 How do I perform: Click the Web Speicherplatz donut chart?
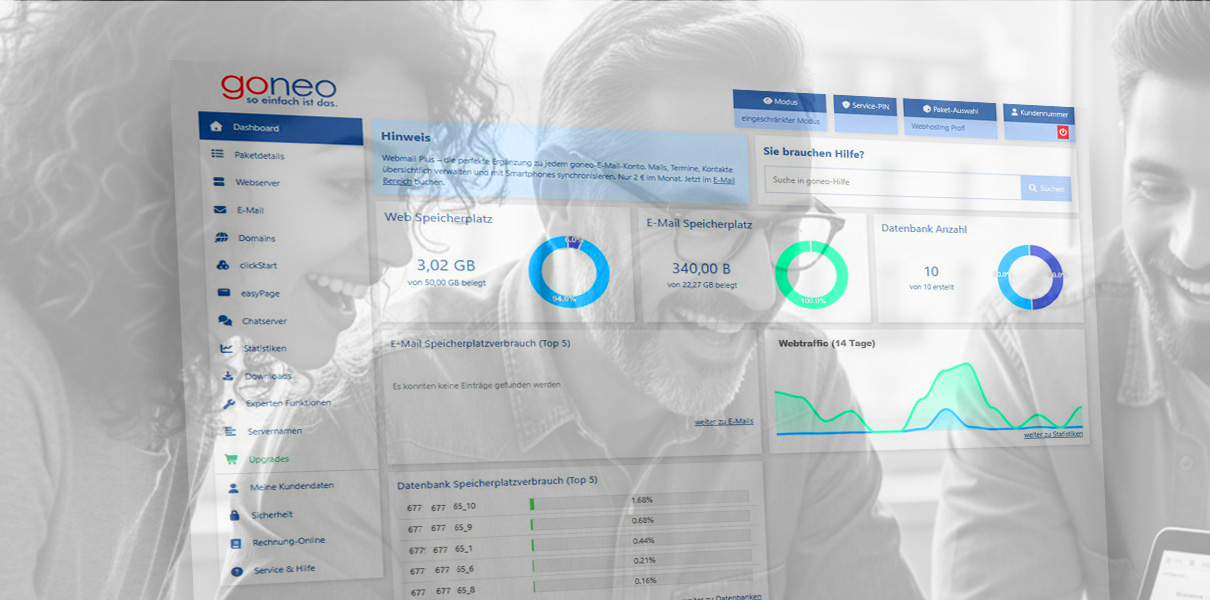(x=568, y=271)
